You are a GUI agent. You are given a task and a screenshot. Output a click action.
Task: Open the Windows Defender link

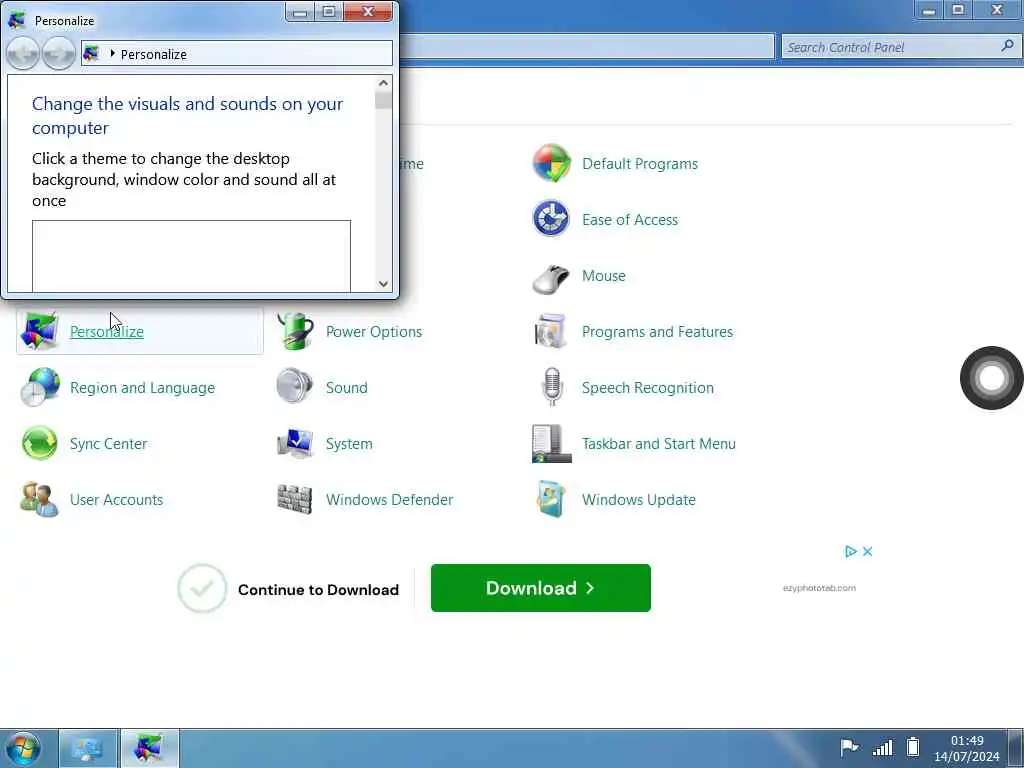pos(389,500)
